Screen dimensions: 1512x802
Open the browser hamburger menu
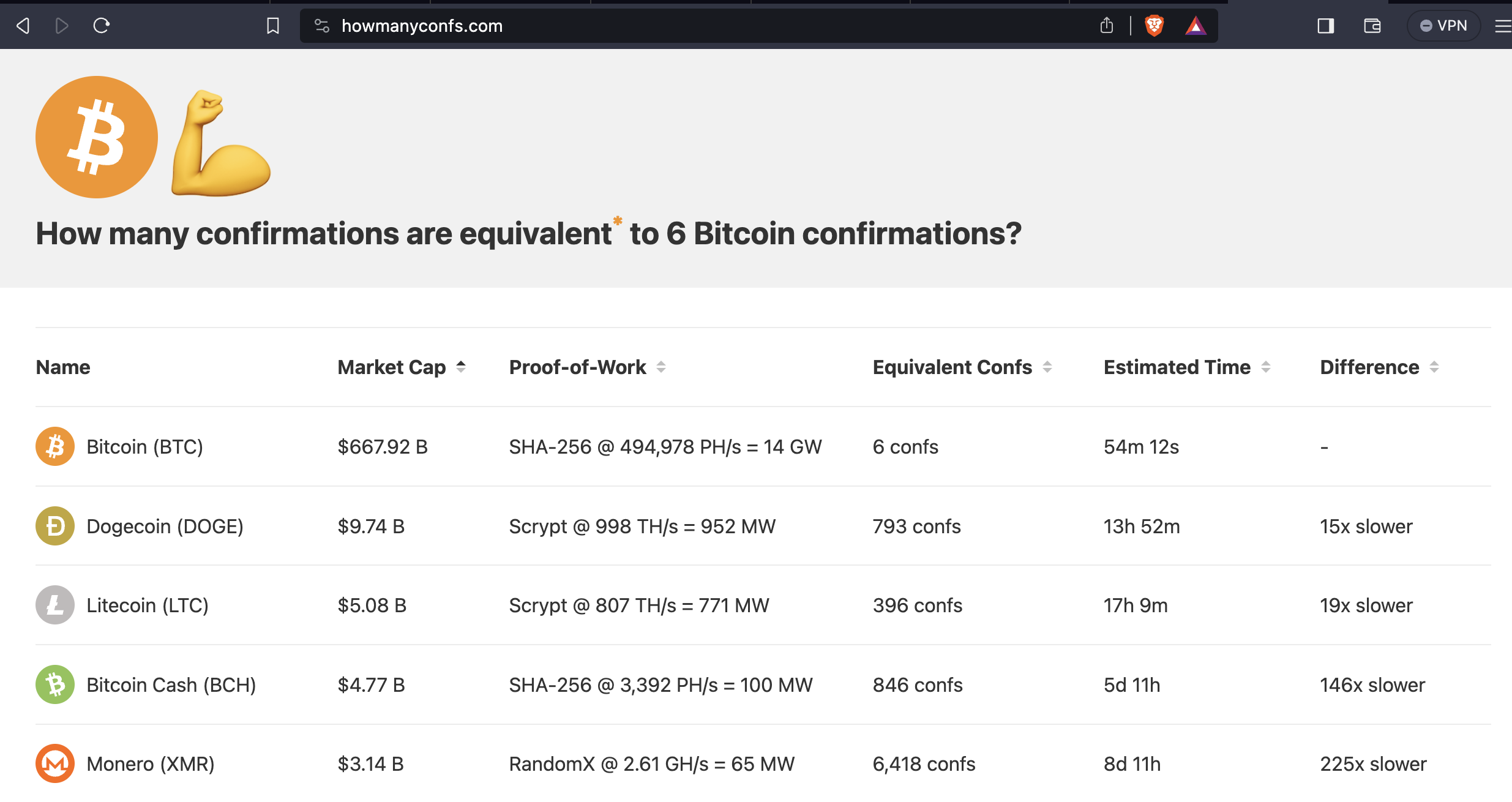1503,26
